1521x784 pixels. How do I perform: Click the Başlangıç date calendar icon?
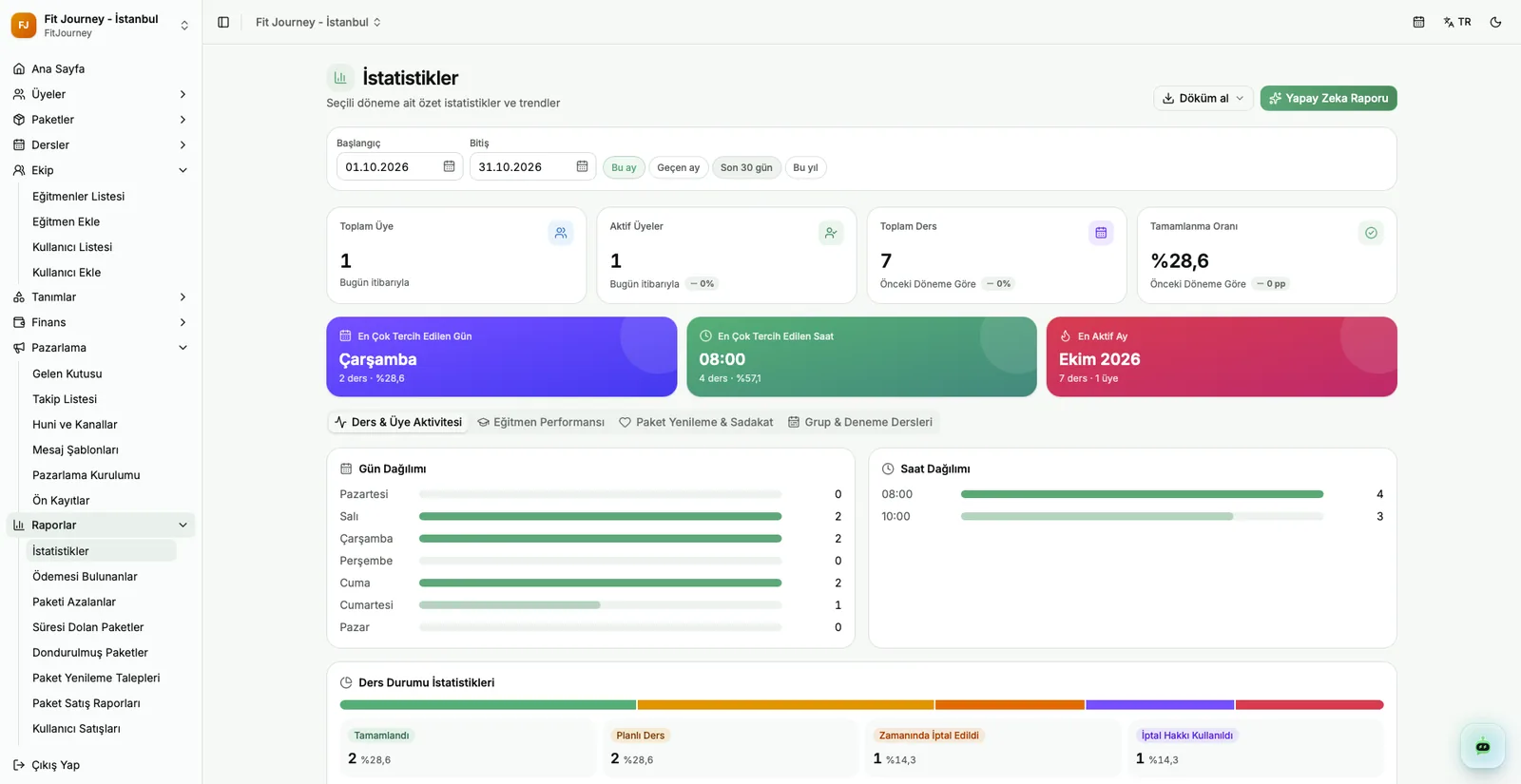pos(449,166)
